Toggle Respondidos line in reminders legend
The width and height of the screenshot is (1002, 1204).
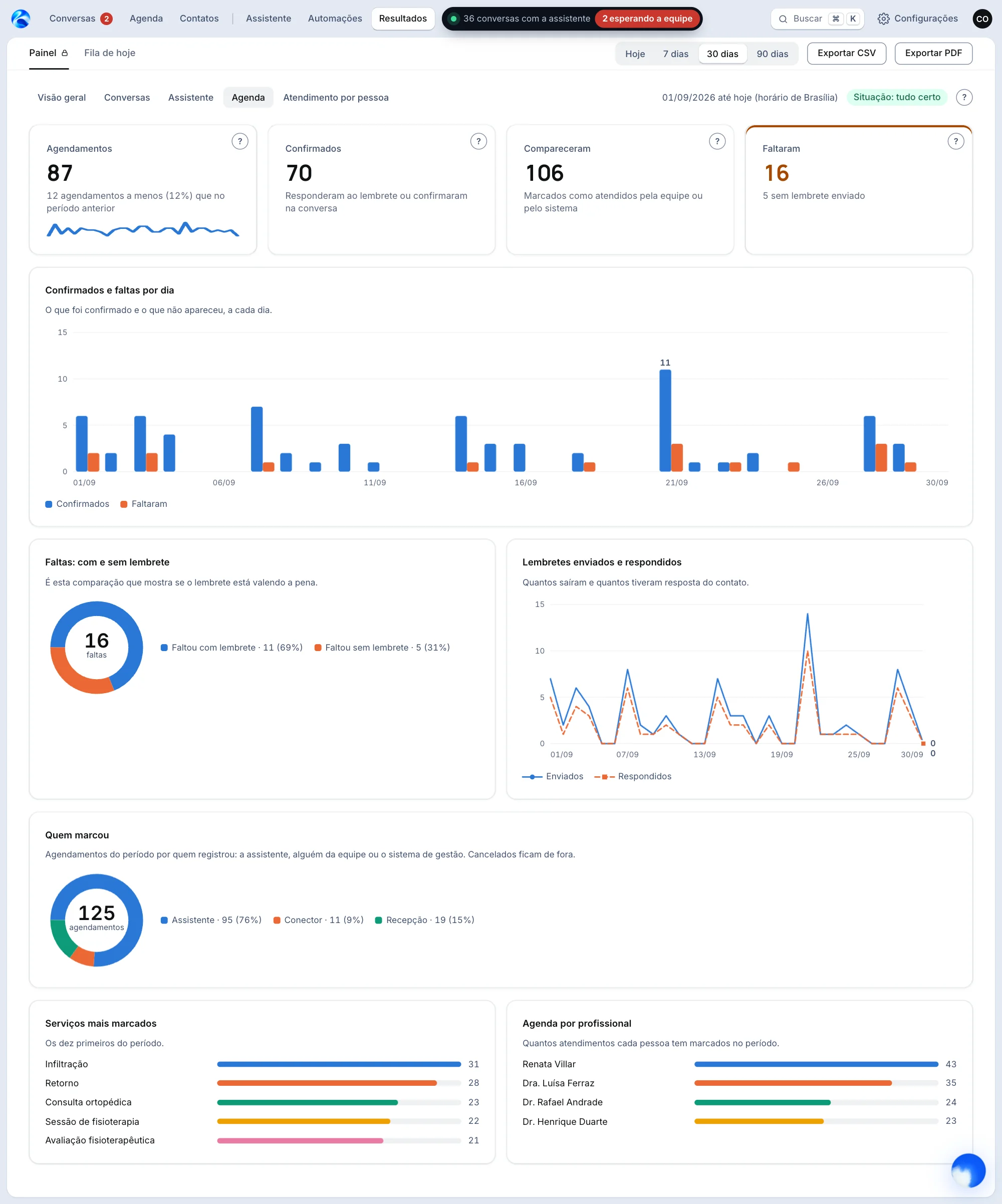(633, 776)
